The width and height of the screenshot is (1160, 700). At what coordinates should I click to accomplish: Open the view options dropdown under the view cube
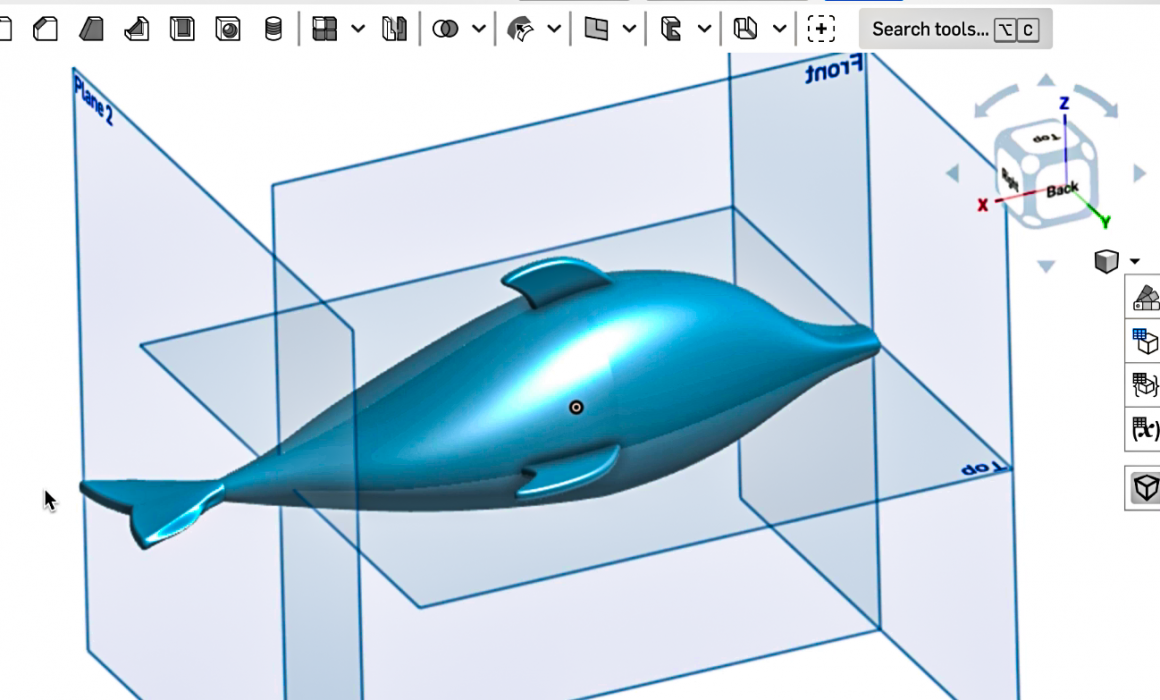(x=1134, y=262)
